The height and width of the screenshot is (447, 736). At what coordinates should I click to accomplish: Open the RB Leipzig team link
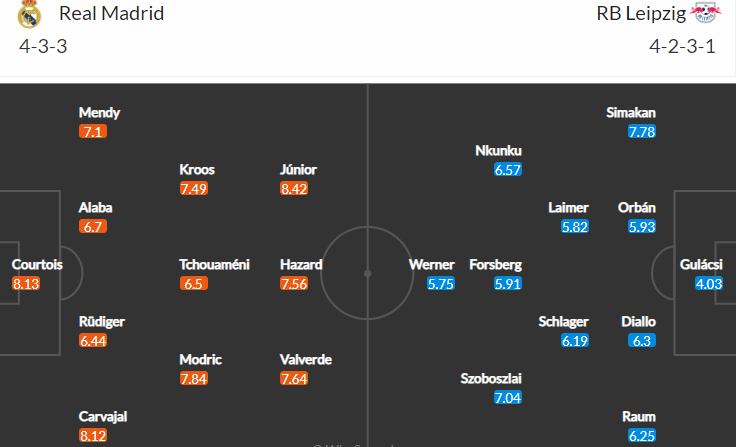click(x=641, y=14)
